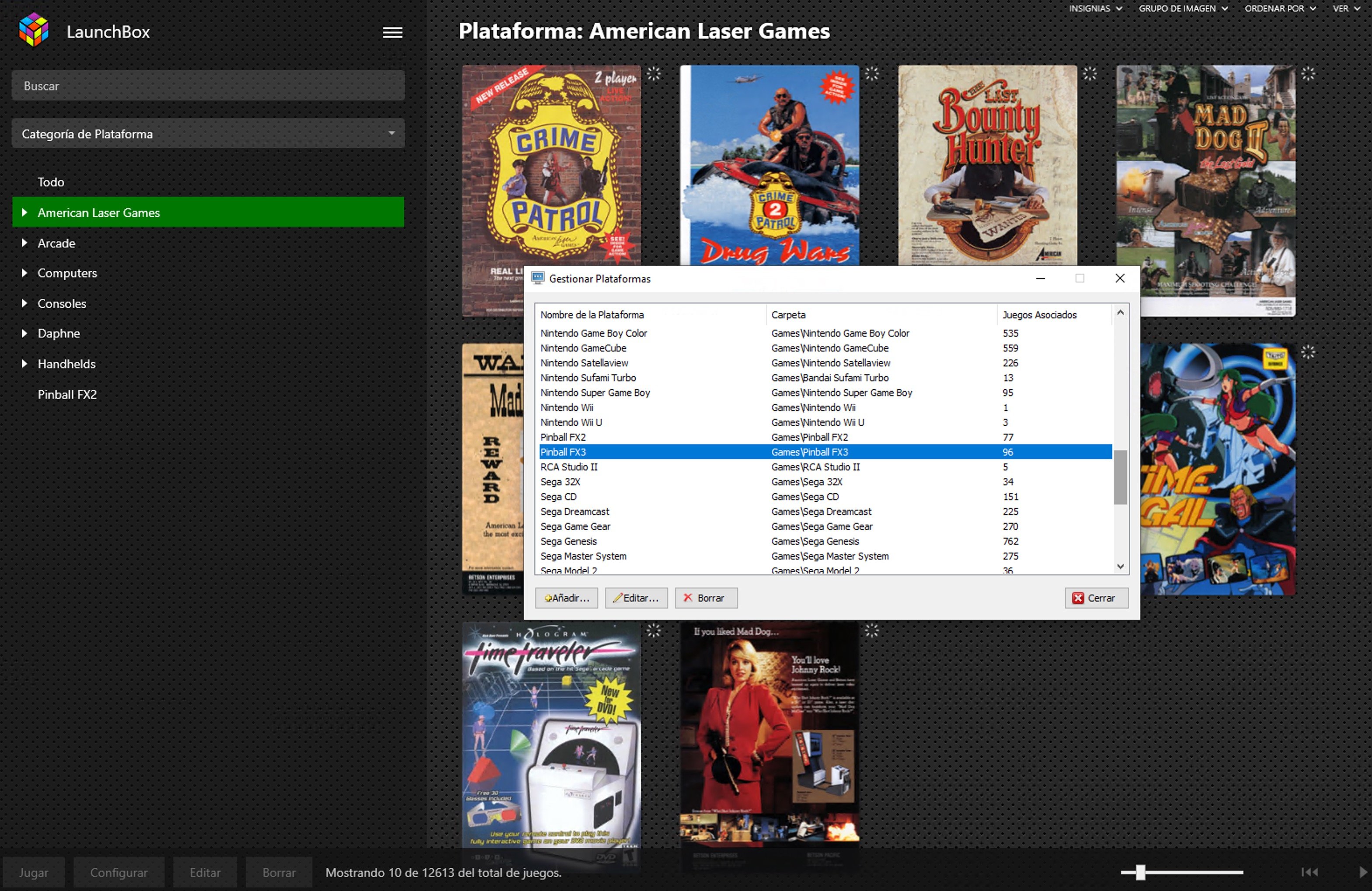Click Configurar in the bottom bar
This screenshot has width=1372, height=891.
(x=119, y=872)
